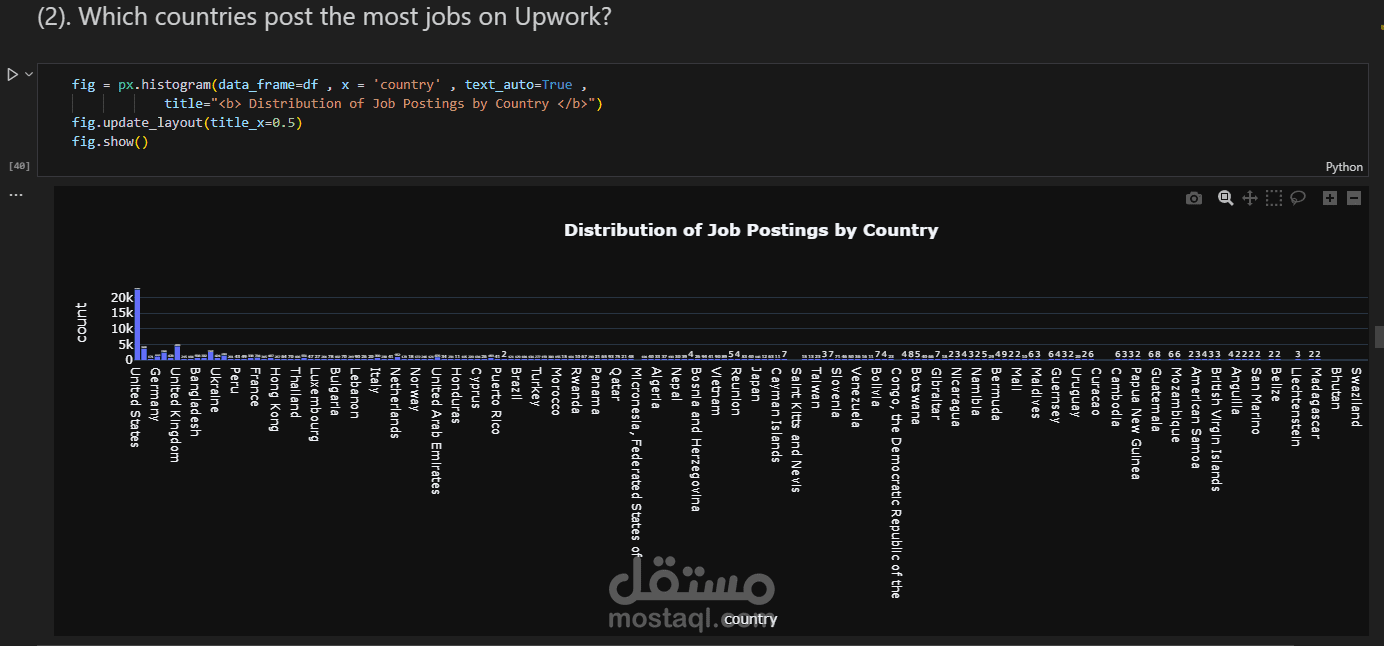Click the 'Hong Kong' axis label
1384x646 pixels.
pos(275,398)
